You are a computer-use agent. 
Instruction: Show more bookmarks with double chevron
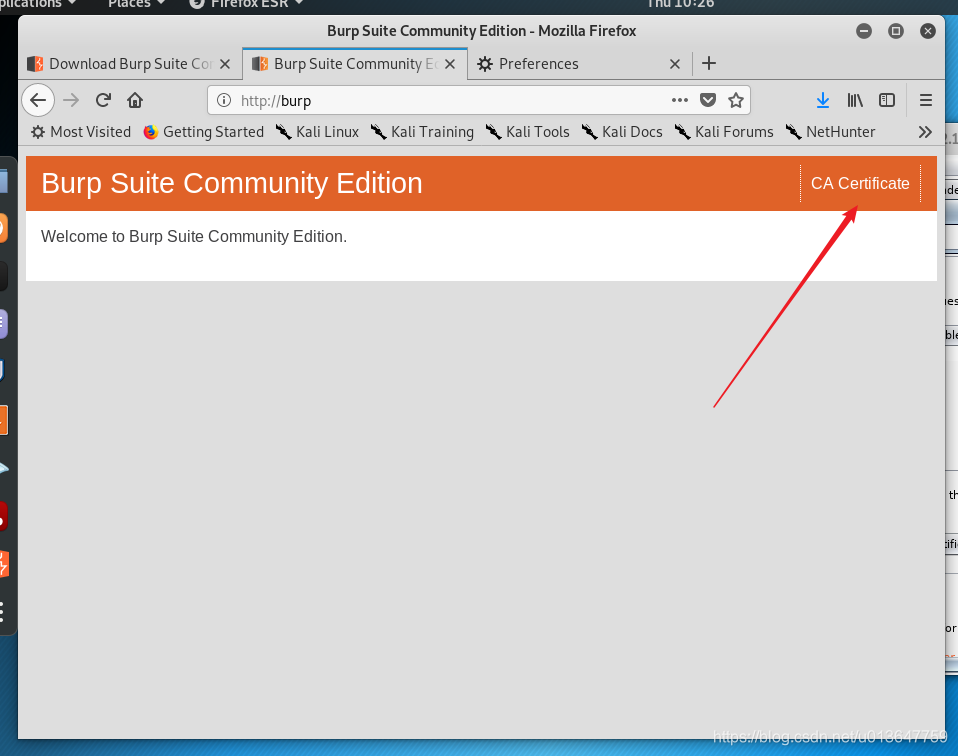point(925,132)
